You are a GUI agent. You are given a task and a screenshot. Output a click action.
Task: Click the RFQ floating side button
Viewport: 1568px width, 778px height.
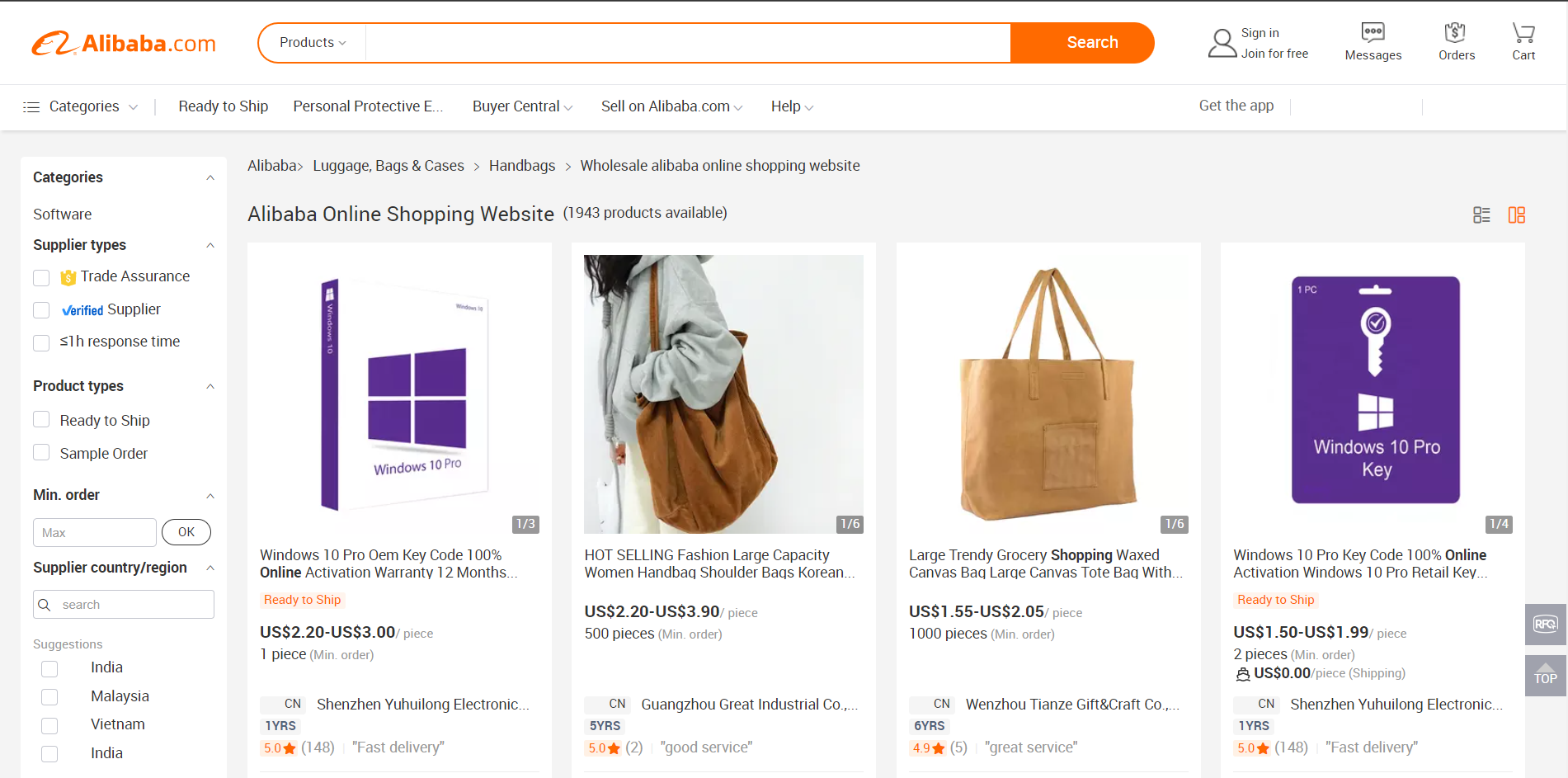coord(1545,625)
